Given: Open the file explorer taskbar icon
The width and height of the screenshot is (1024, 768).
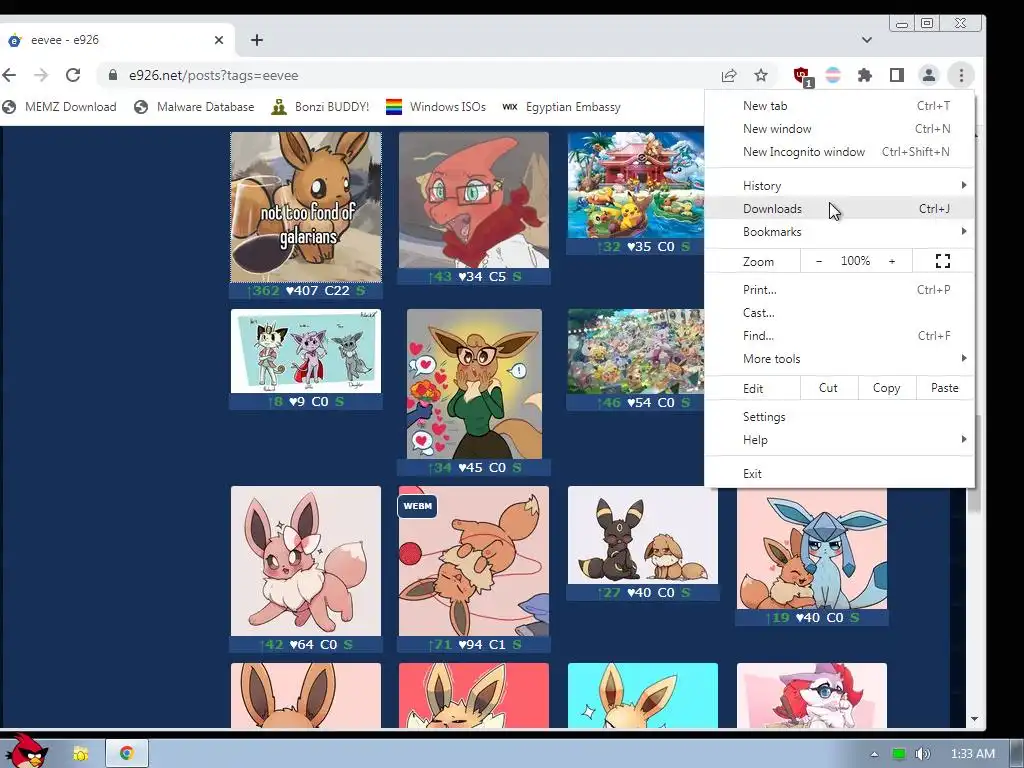Looking at the screenshot, I should (80, 754).
